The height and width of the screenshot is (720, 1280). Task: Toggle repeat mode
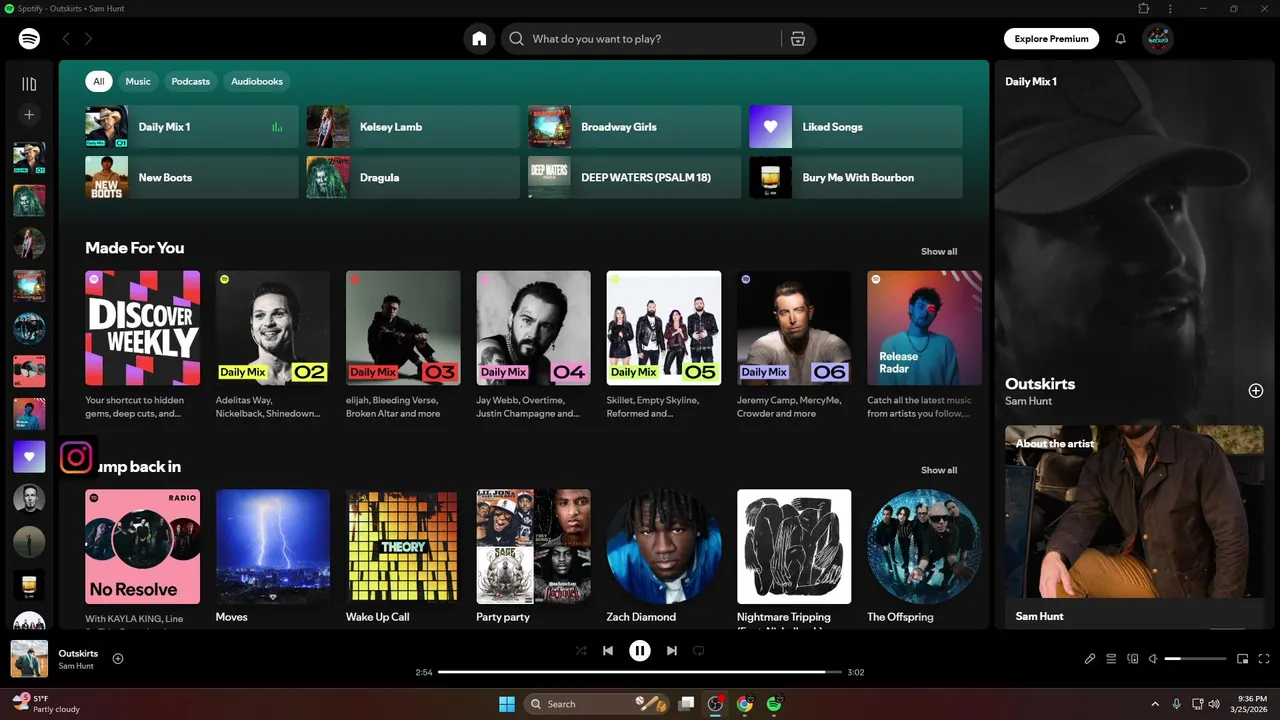click(x=699, y=651)
